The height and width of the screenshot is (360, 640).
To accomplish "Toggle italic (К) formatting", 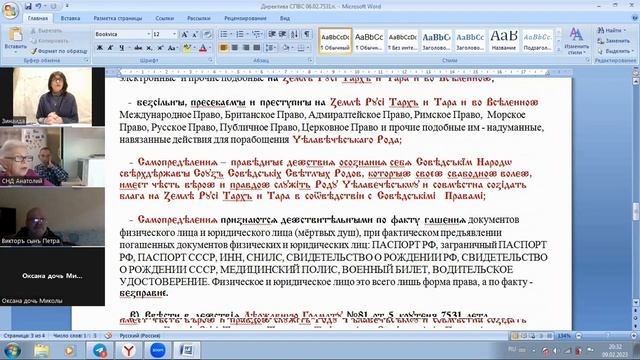I will [110, 48].
